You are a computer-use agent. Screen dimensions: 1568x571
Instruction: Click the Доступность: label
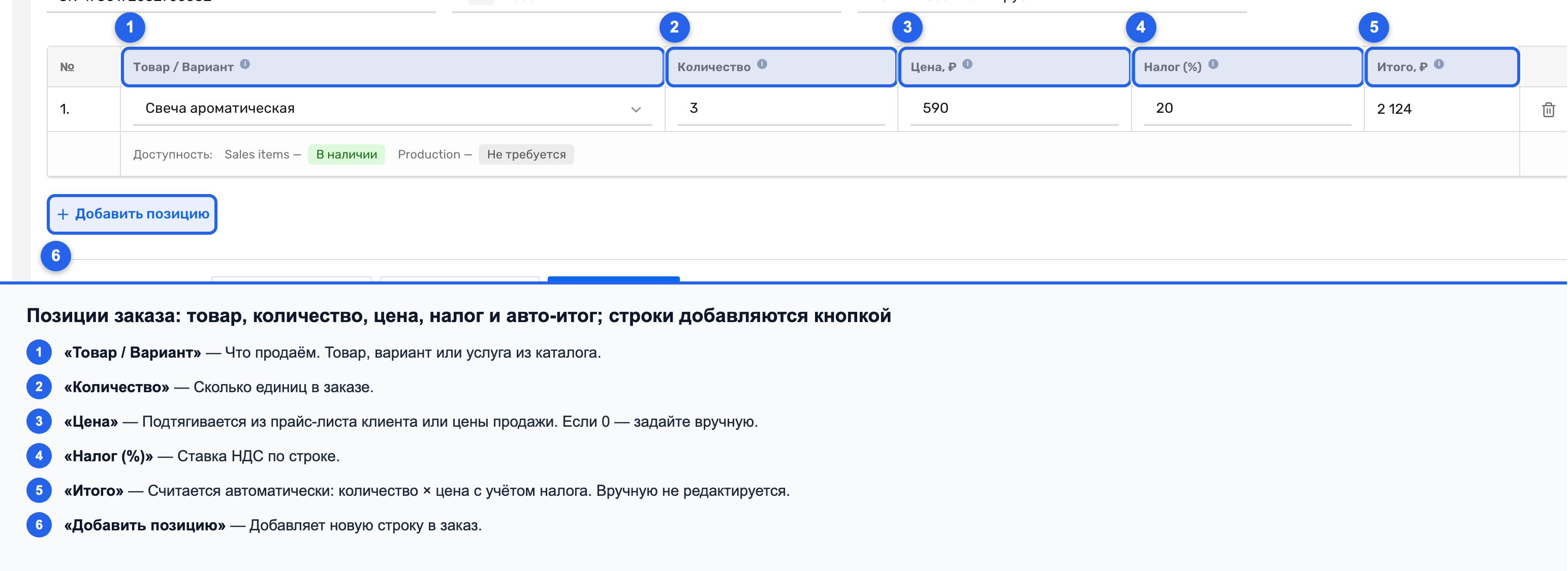173,154
